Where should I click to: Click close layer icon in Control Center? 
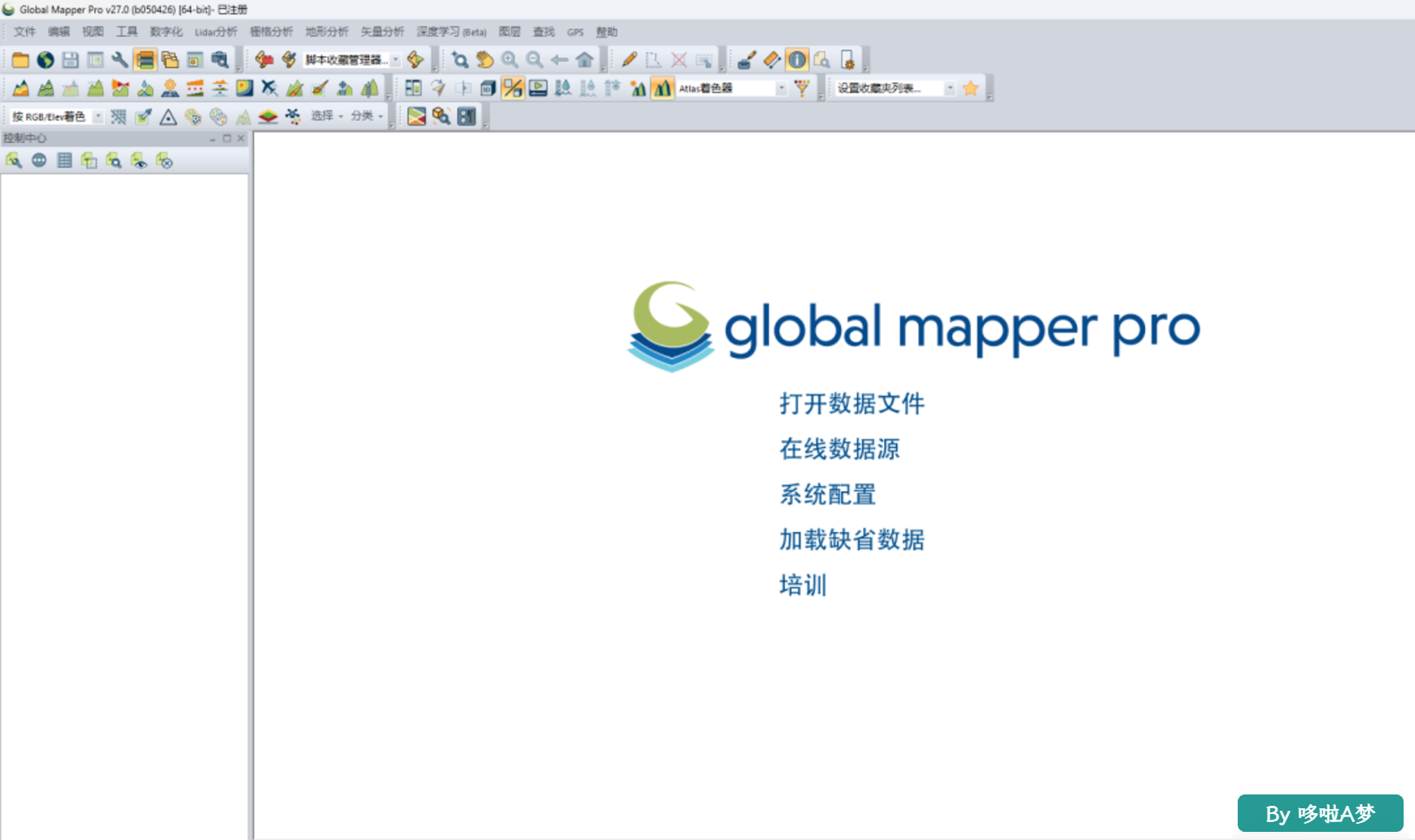click(x=164, y=161)
